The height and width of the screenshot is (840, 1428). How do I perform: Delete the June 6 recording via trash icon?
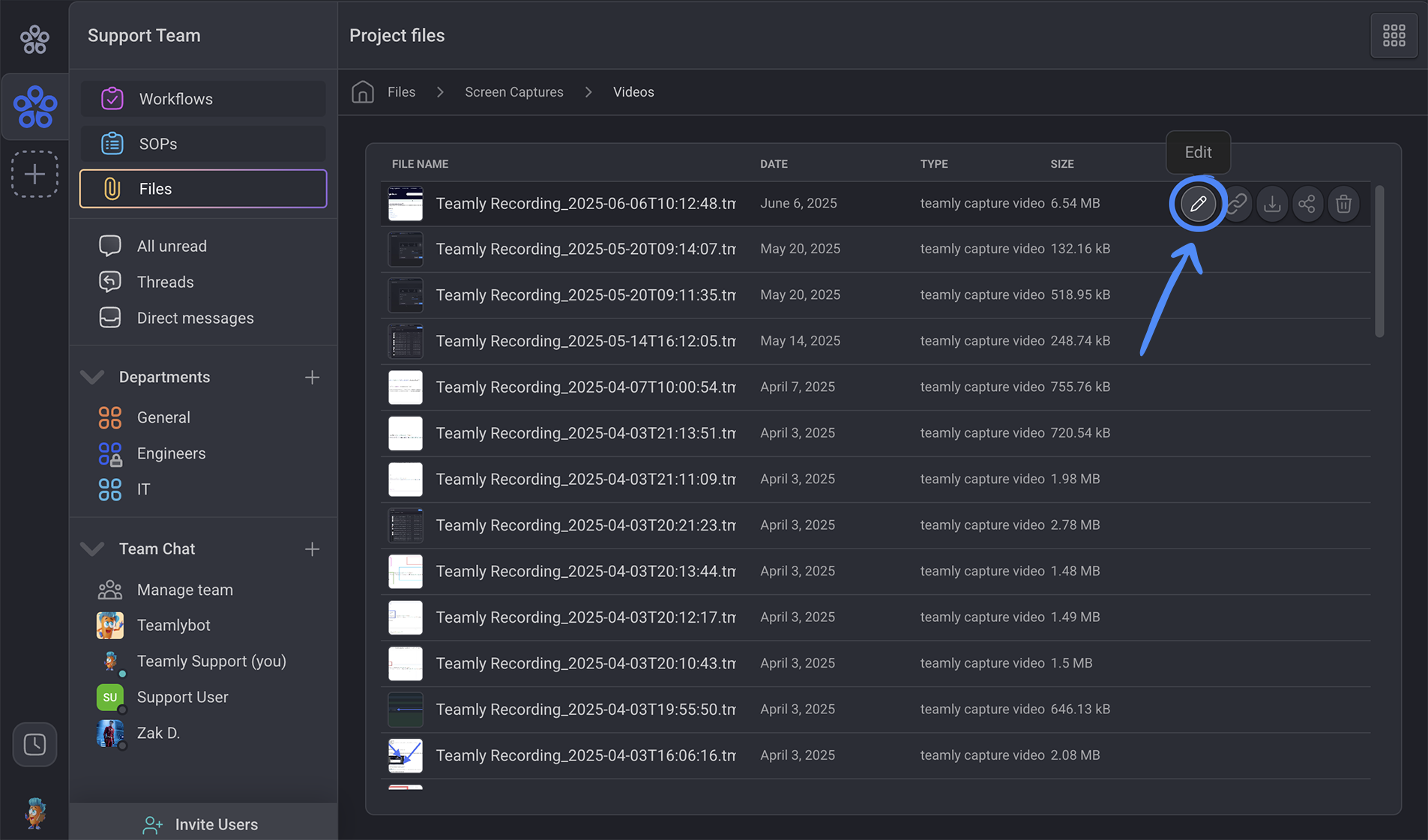click(1343, 203)
